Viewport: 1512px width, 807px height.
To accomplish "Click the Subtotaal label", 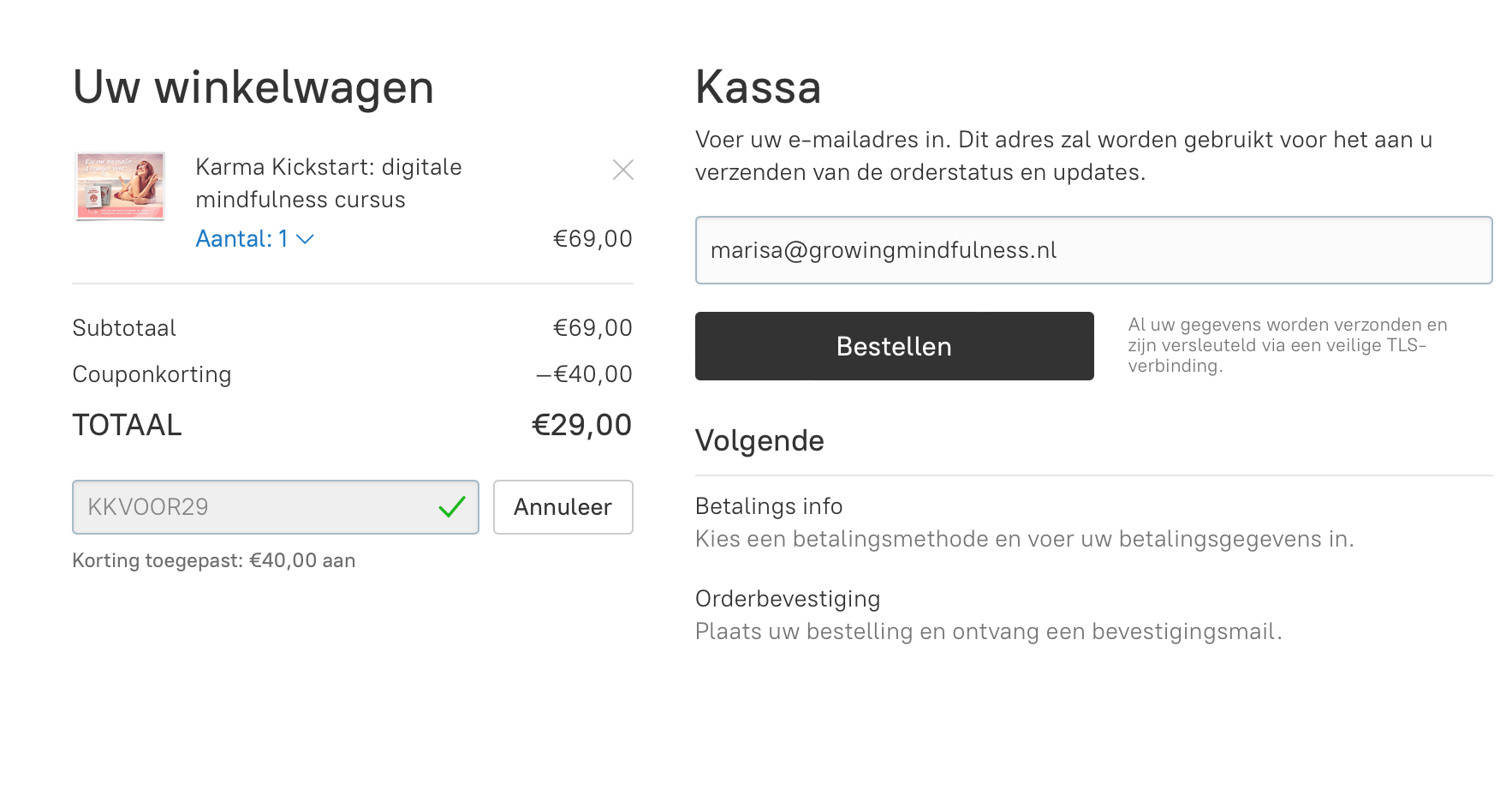I will pyautogui.click(x=124, y=328).
